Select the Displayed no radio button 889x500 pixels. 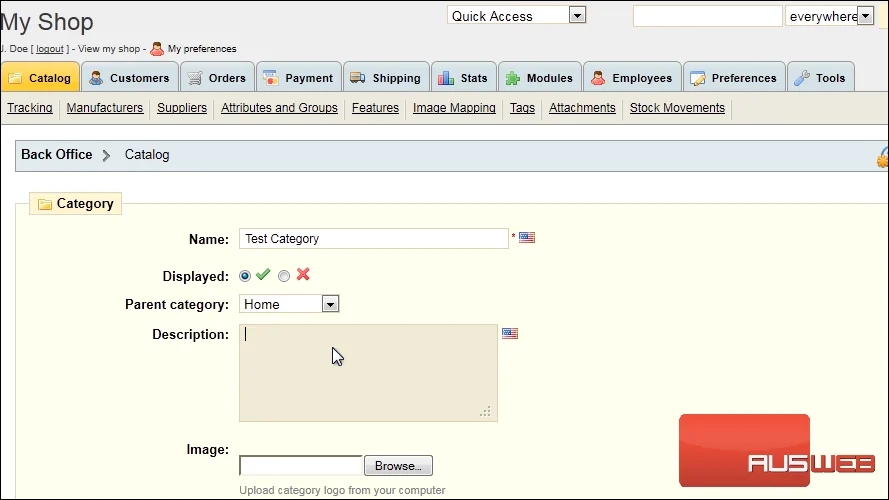tap(284, 276)
